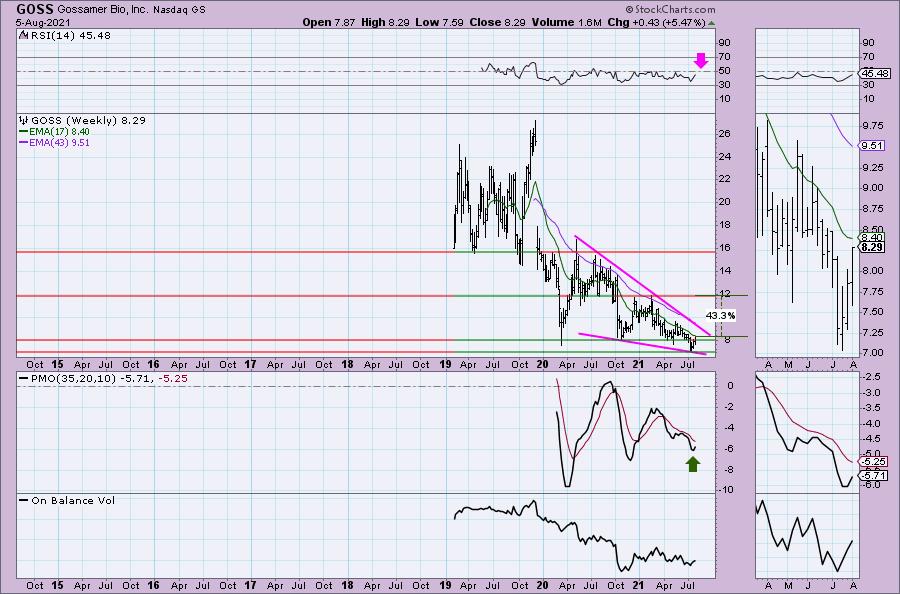Image resolution: width=900 pixels, height=594 pixels.
Task: Click the 7.75 axis label in zoom panel
Action: point(872,291)
